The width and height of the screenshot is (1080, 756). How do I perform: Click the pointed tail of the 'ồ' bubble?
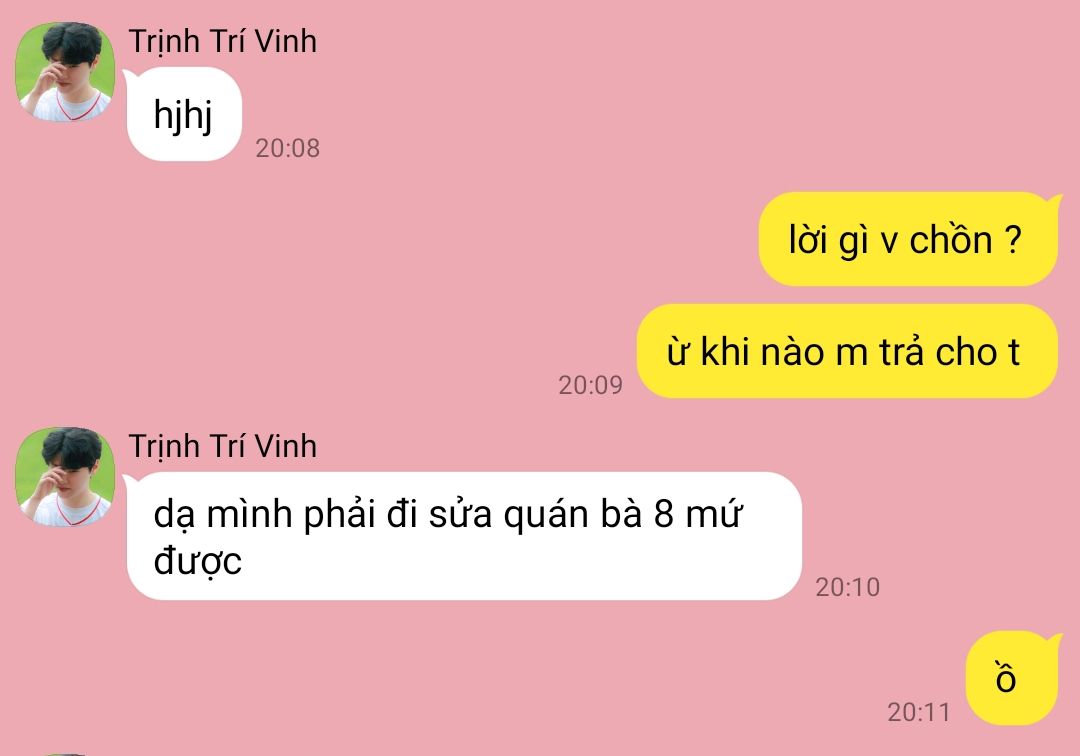pyautogui.click(x=1055, y=640)
